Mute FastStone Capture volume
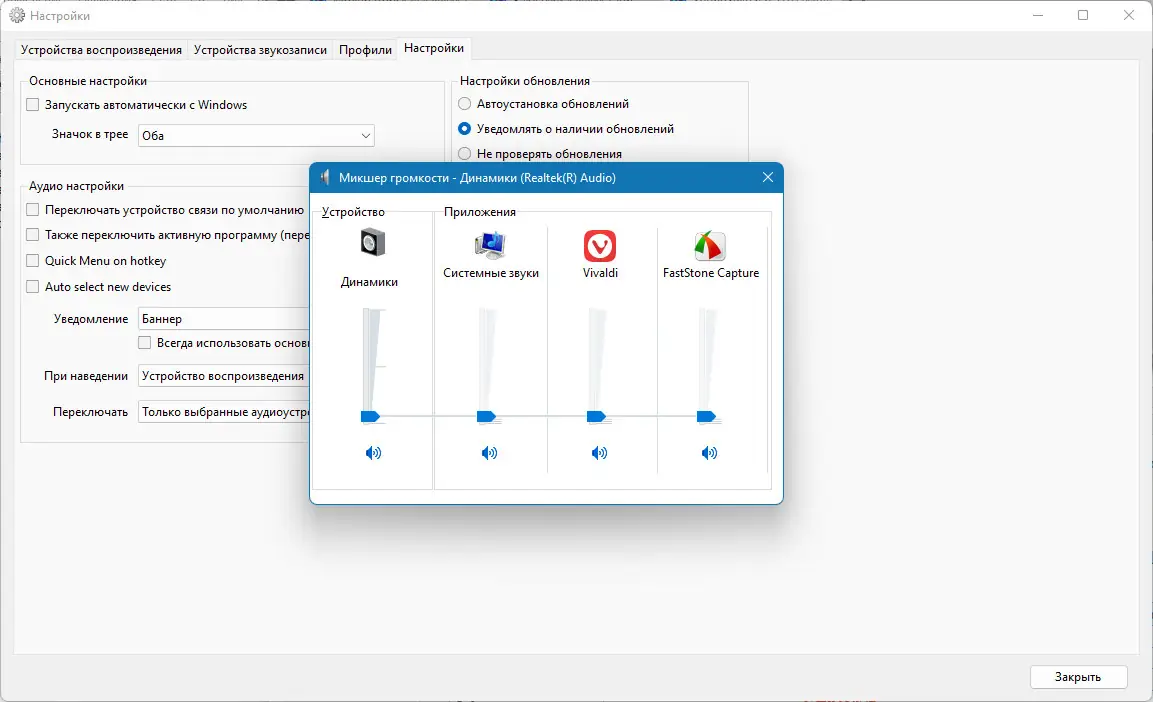 [710, 453]
